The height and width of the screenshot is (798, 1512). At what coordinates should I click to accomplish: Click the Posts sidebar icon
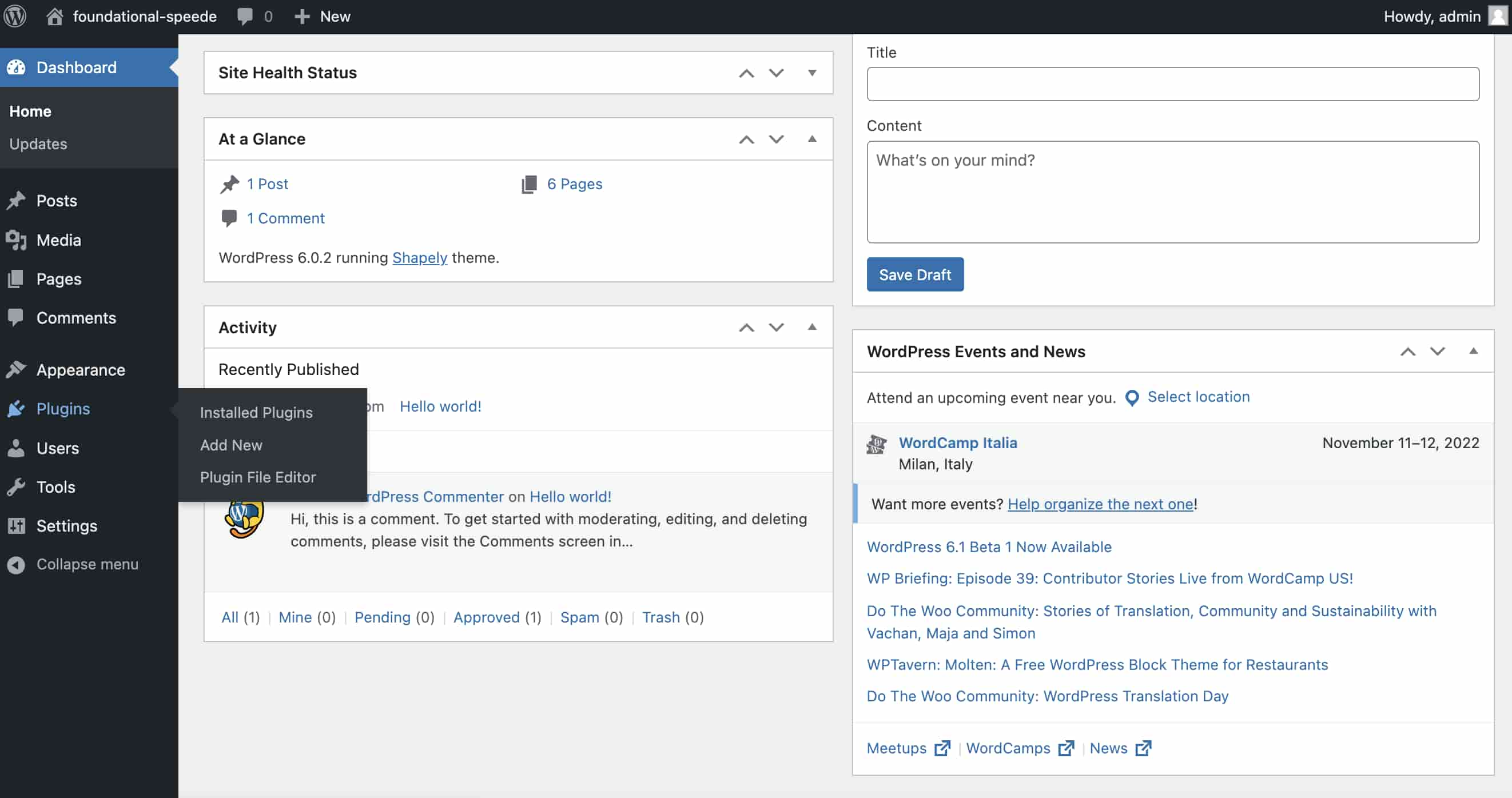(x=20, y=200)
